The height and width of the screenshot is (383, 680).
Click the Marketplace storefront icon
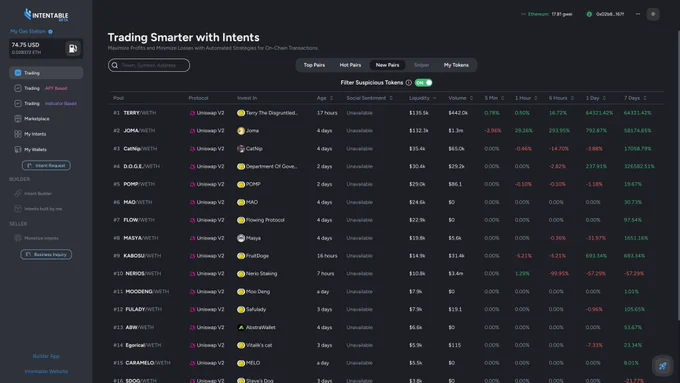coord(18,118)
